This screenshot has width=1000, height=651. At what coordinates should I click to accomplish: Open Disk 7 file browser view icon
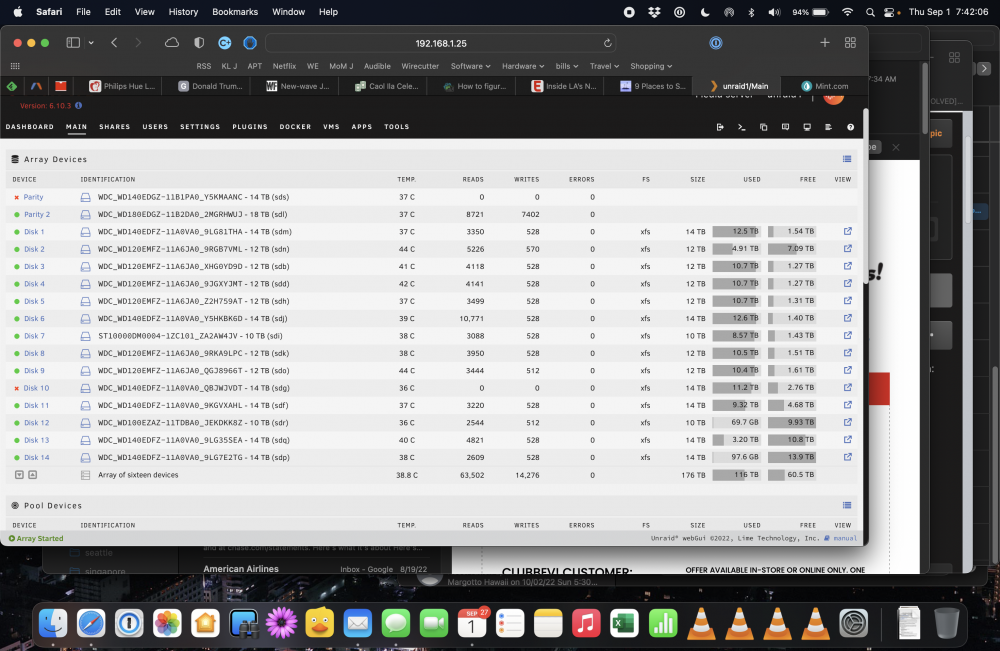tap(848, 335)
